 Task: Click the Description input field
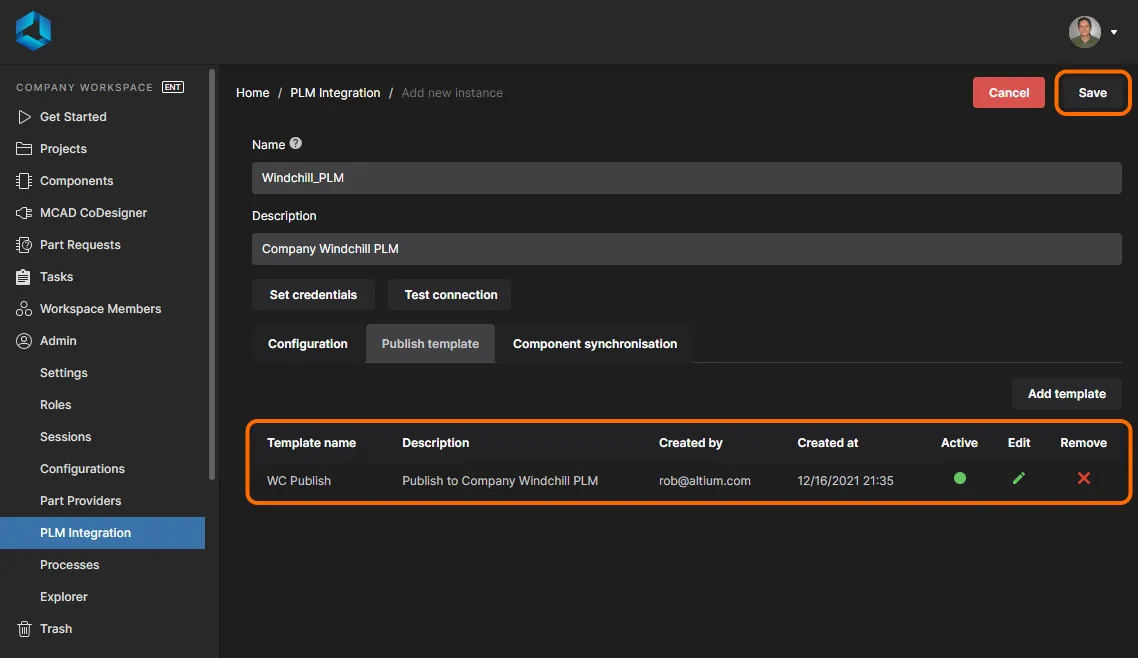[x=686, y=249]
